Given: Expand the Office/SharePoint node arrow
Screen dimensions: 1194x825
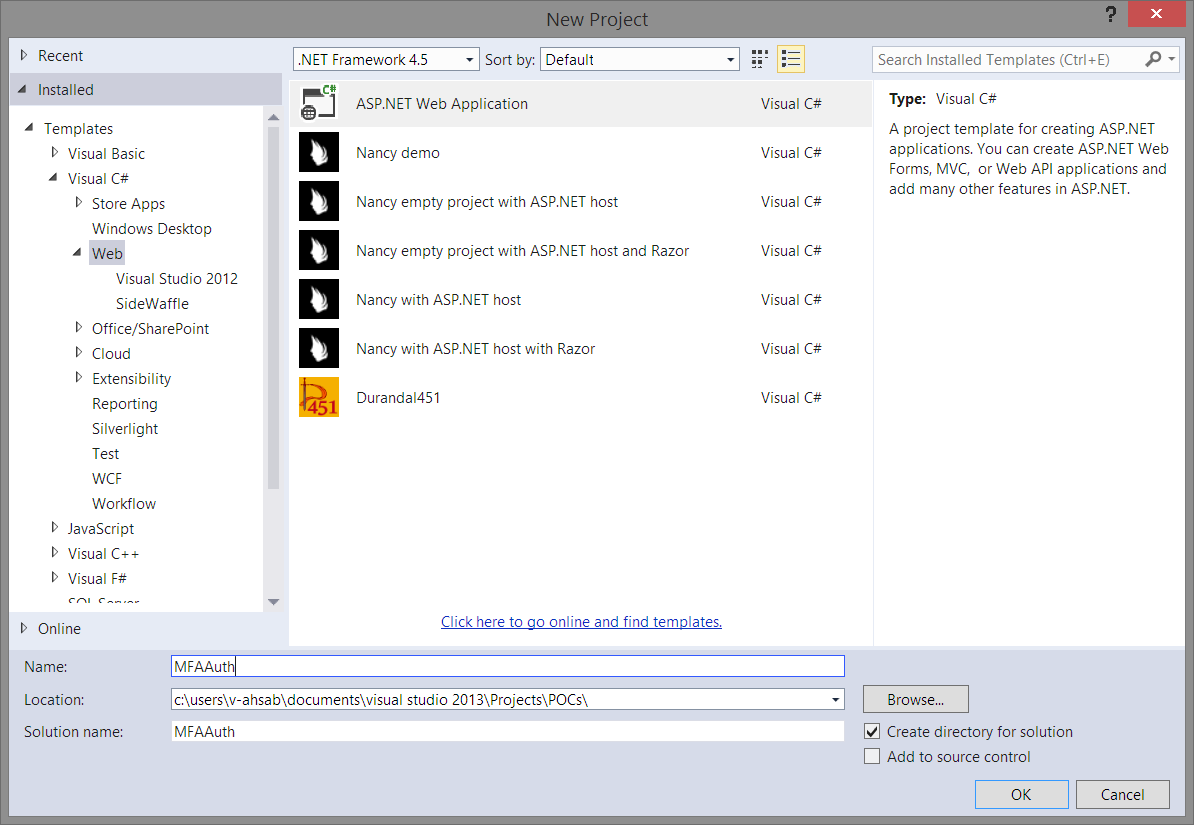Looking at the screenshot, I should [78, 328].
